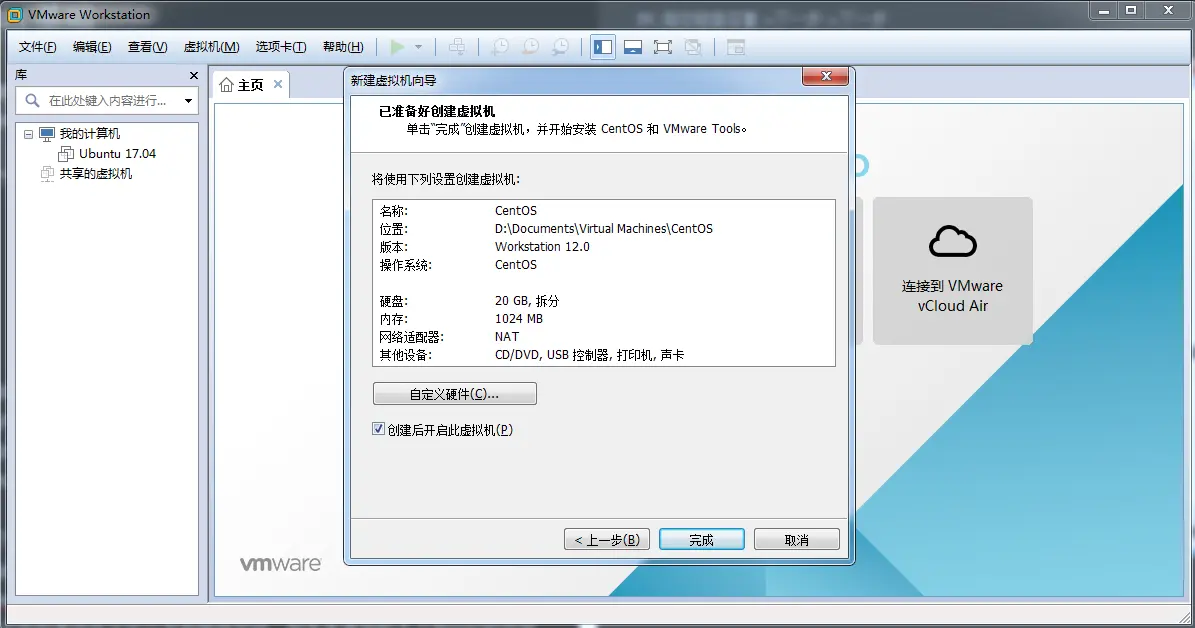Maximize the VMware Workstation window
The height and width of the screenshot is (628, 1195).
[x=1131, y=11]
